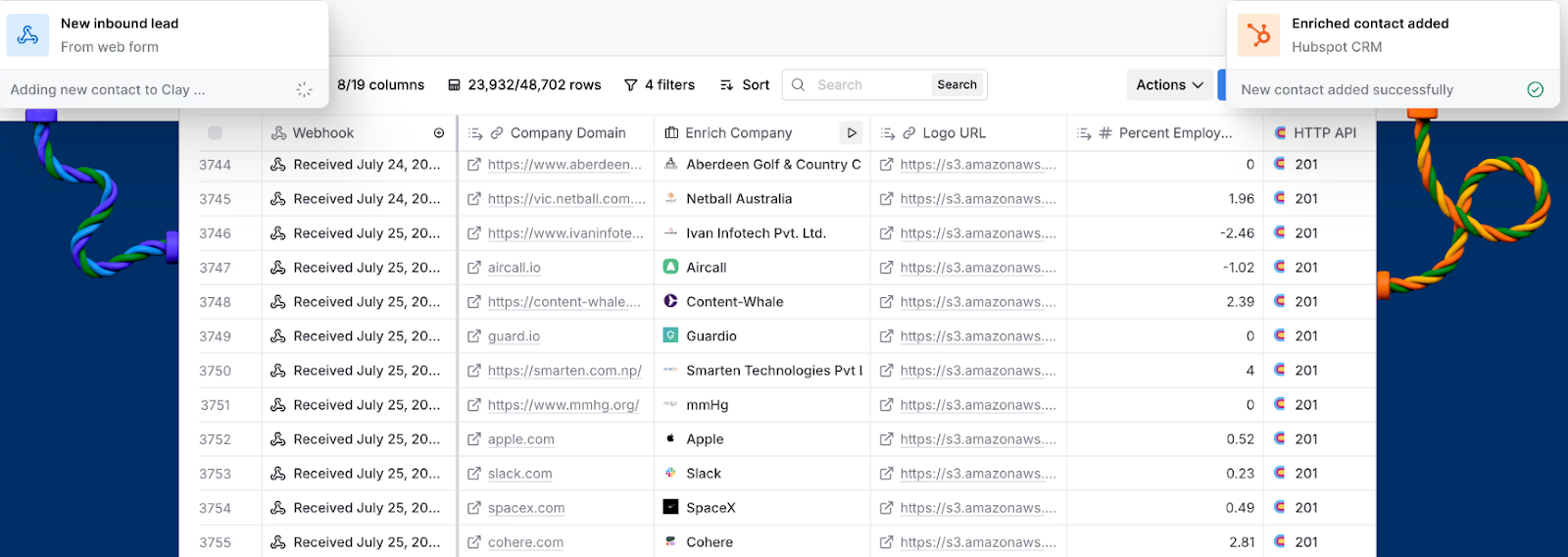Click external link icon in Aircall Logo URL cell
The image size is (1568, 557).
point(887,268)
